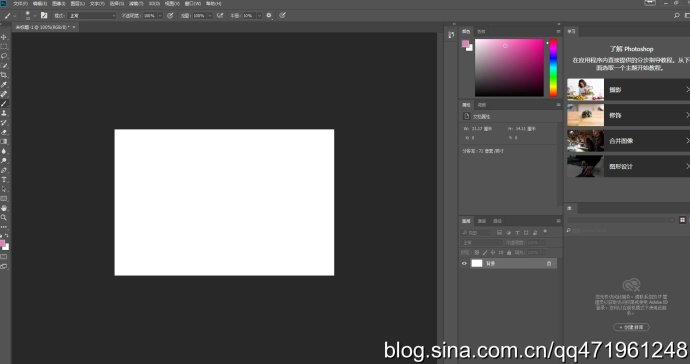Open the 图形设计 graphic design tutorial
This screenshot has height=364, width=690.
[628, 166]
